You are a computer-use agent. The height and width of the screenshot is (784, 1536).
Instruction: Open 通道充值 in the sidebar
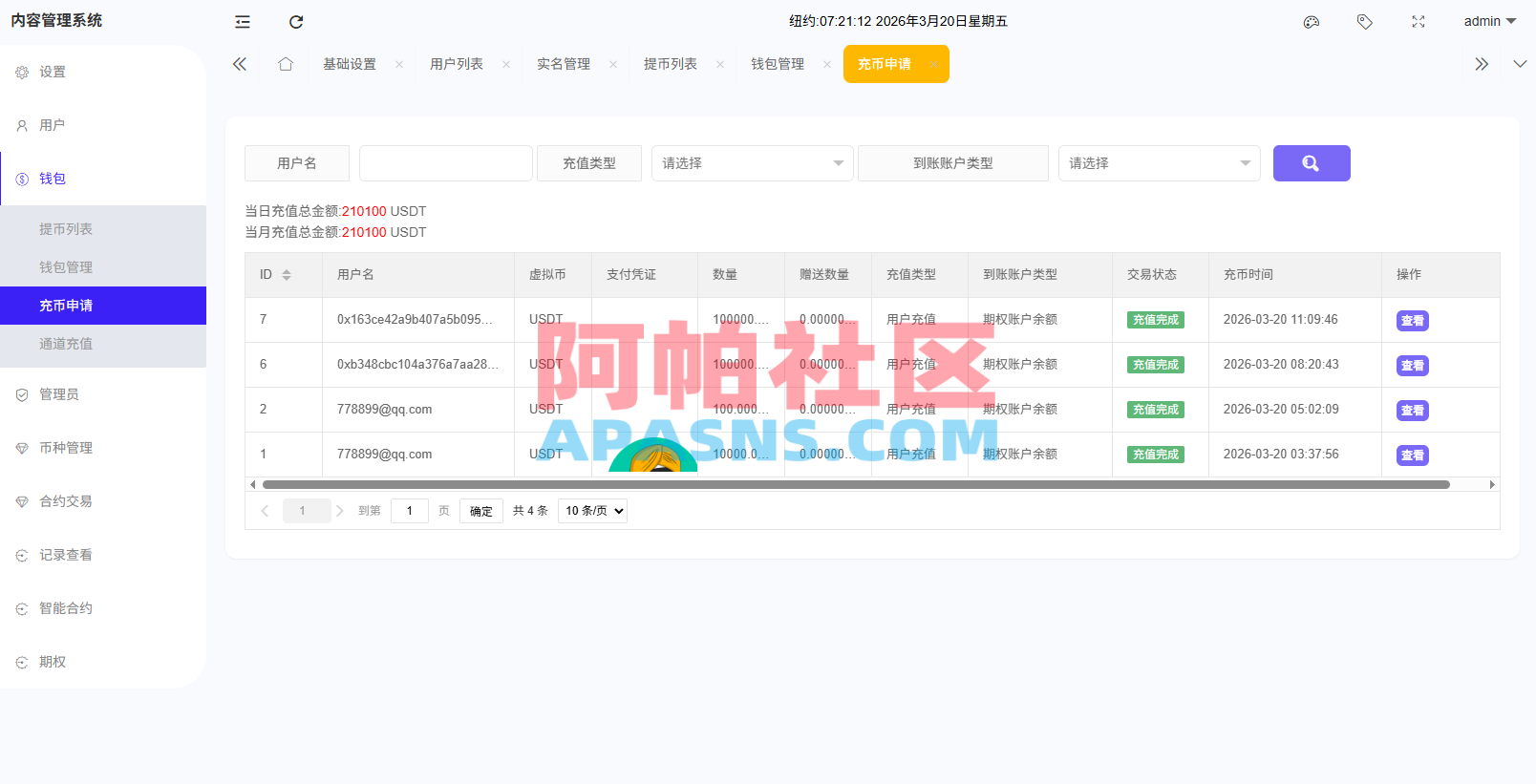(x=103, y=344)
